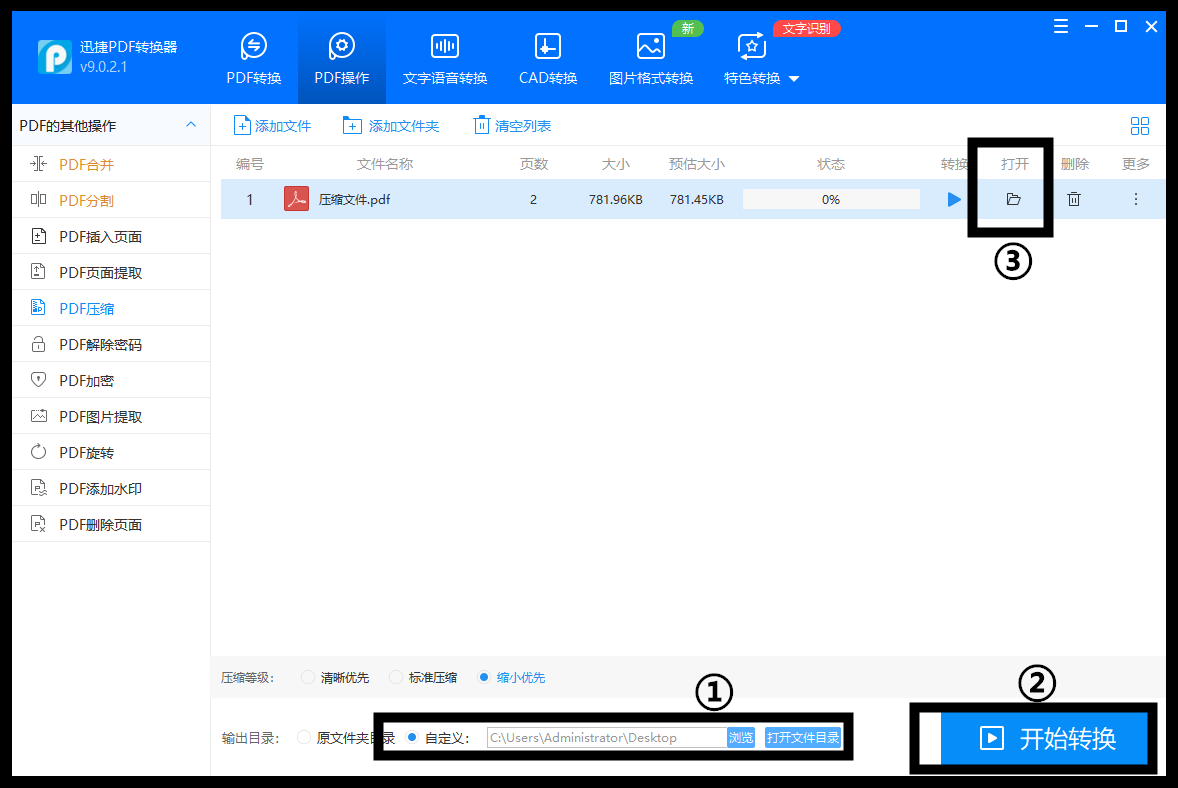Select 标准压缩 compression level
The width and height of the screenshot is (1178, 788).
pos(423,678)
